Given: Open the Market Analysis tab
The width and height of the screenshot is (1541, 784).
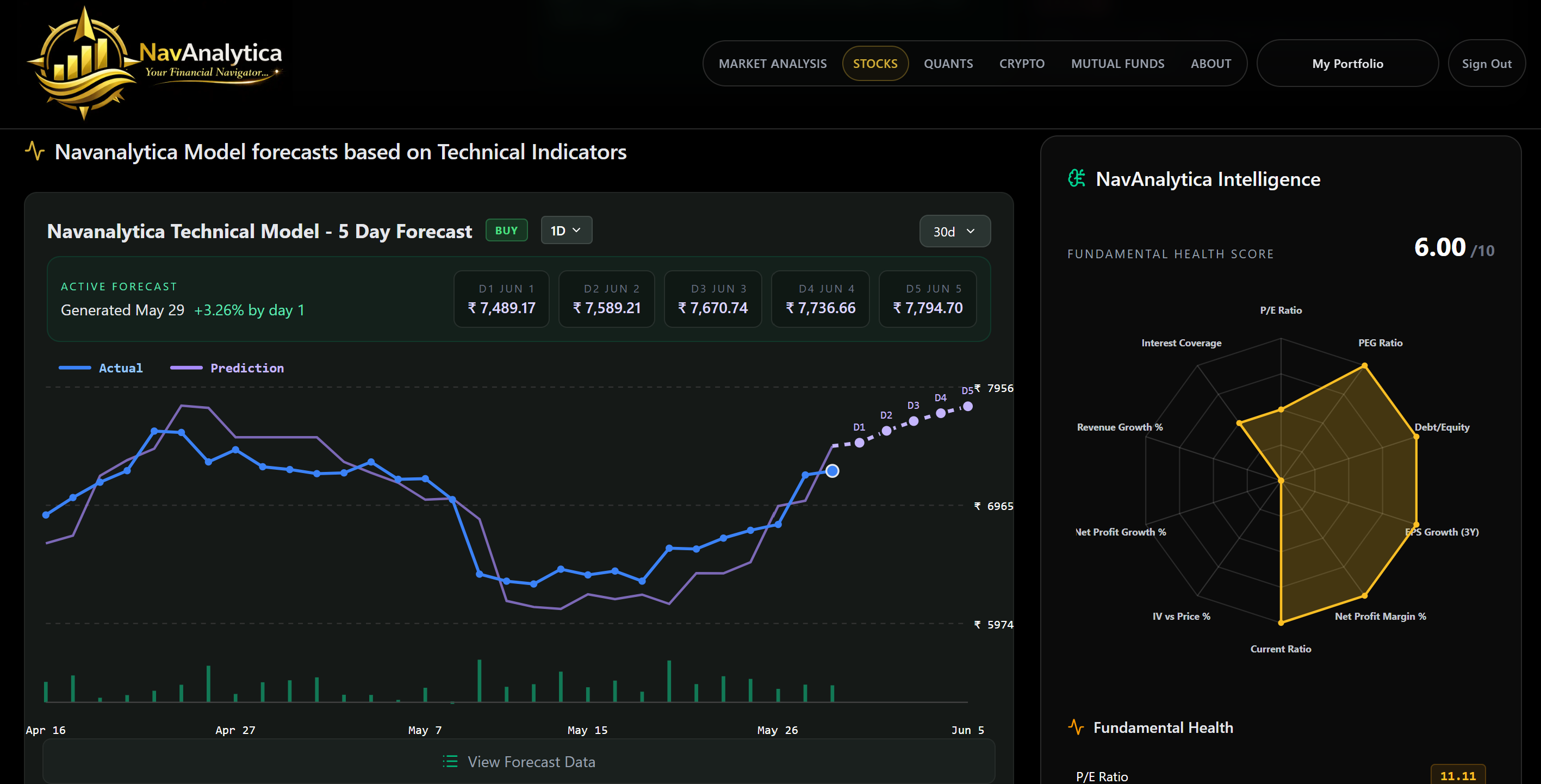Looking at the screenshot, I should click(772, 64).
